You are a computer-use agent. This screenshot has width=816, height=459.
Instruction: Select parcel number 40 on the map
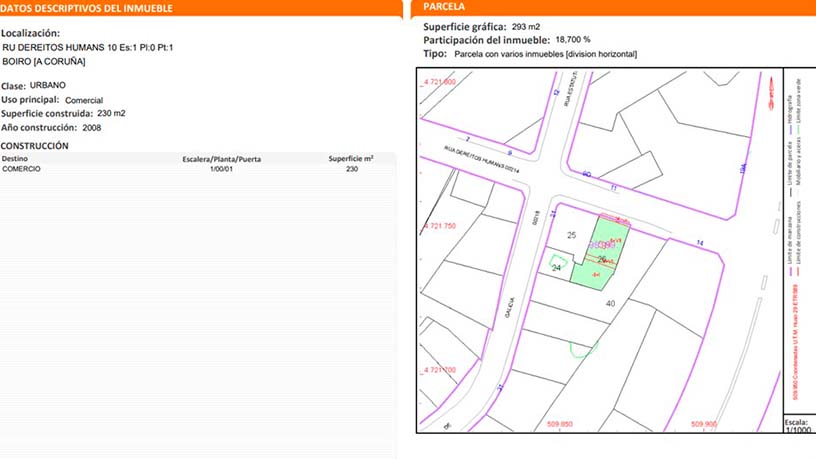(610, 302)
